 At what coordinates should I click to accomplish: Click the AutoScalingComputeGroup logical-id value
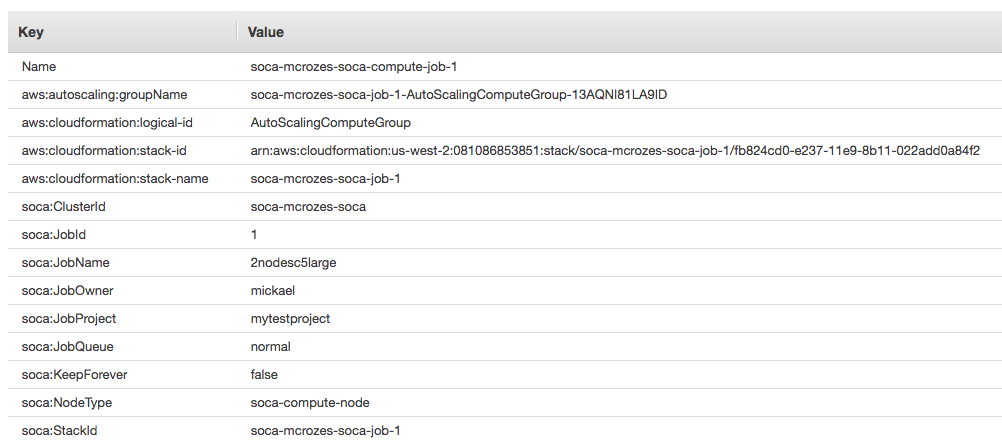click(330, 123)
